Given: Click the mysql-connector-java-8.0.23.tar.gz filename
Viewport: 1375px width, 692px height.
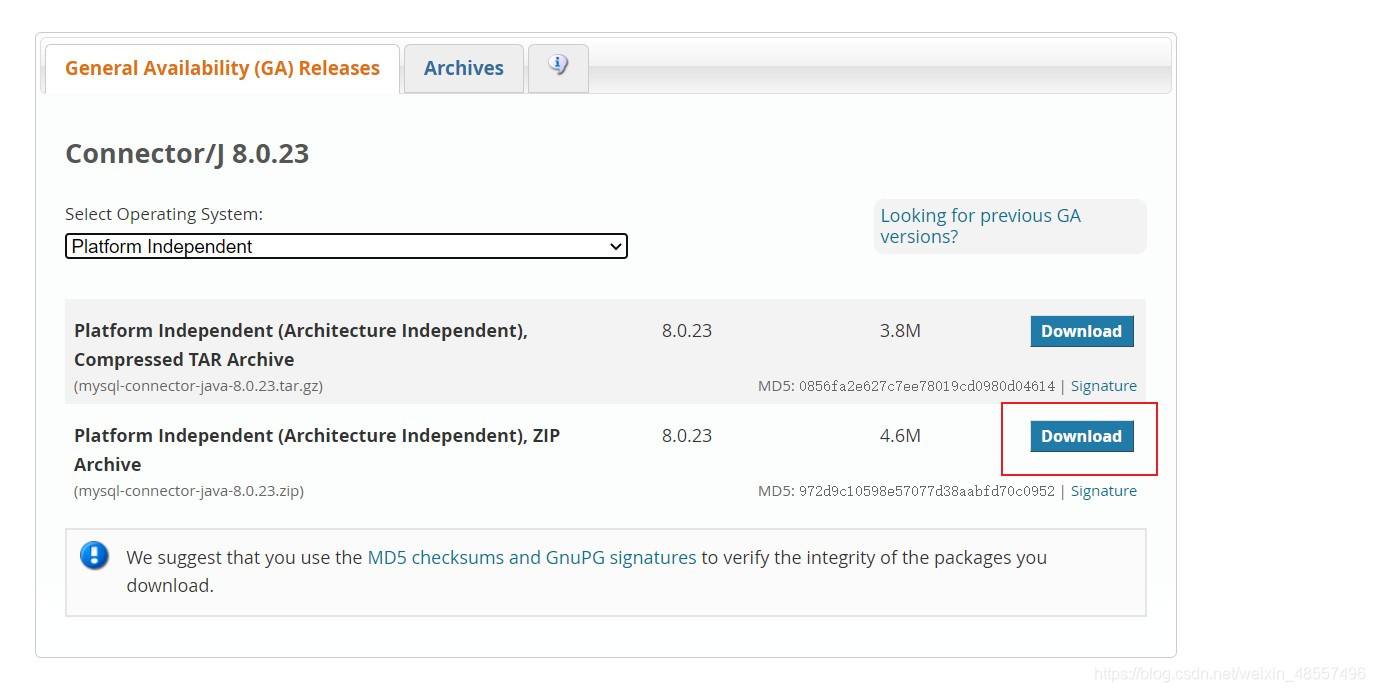Looking at the screenshot, I should pyautogui.click(x=197, y=386).
